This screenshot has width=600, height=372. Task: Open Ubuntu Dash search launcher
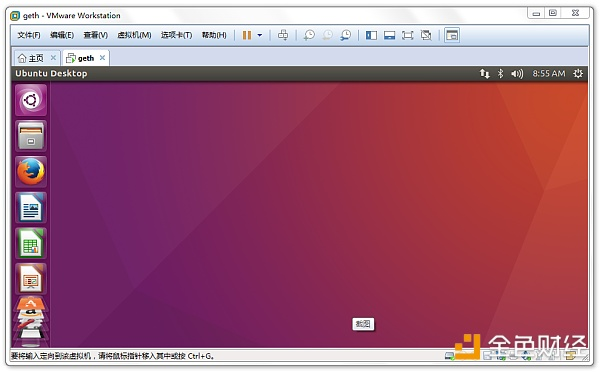[x=31, y=100]
